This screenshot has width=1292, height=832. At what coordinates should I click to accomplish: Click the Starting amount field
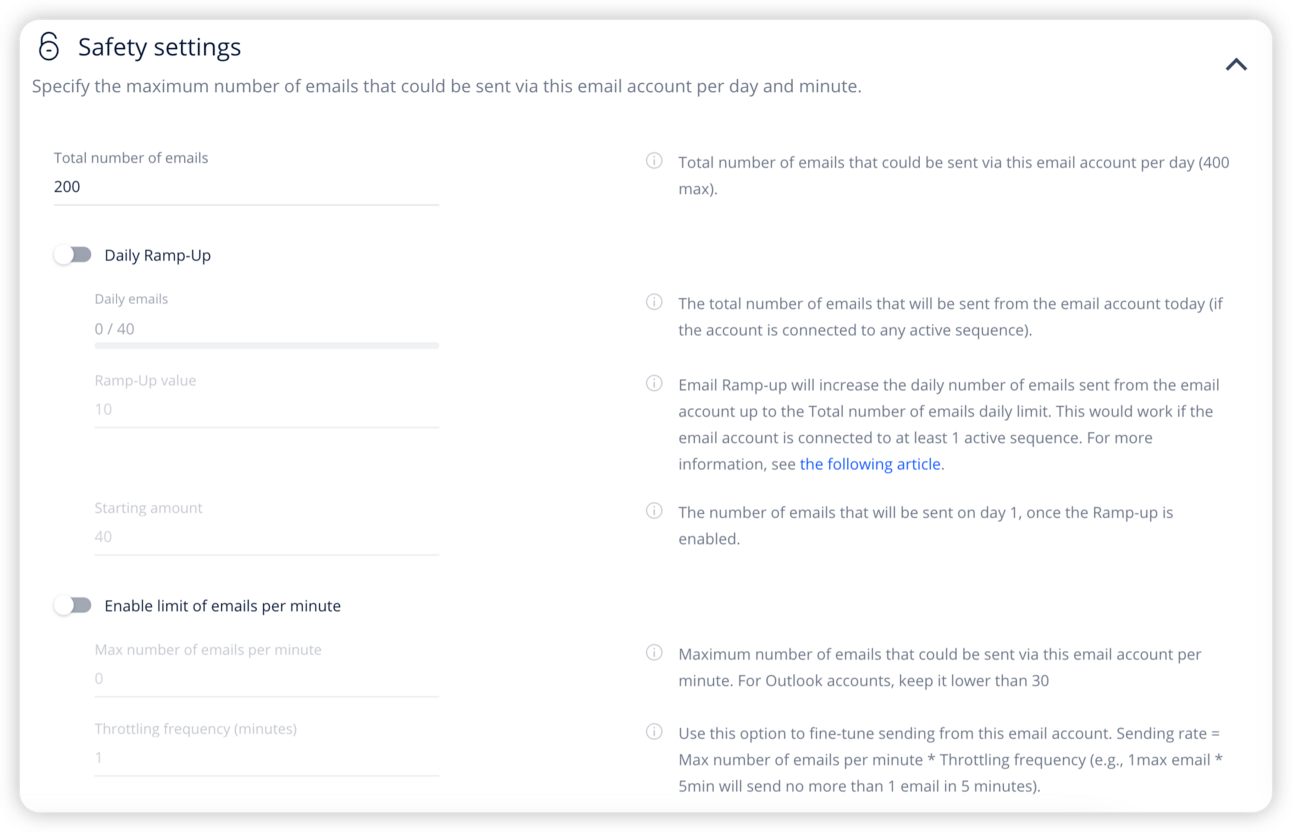[x=266, y=537]
